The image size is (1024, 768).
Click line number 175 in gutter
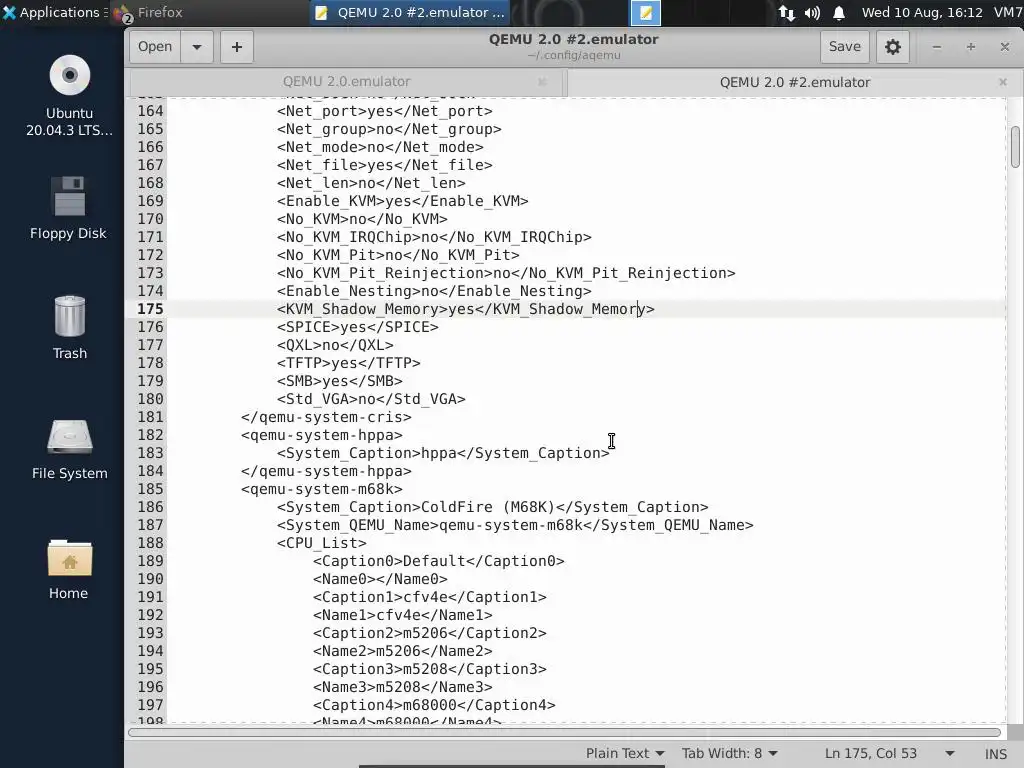[150, 309]
